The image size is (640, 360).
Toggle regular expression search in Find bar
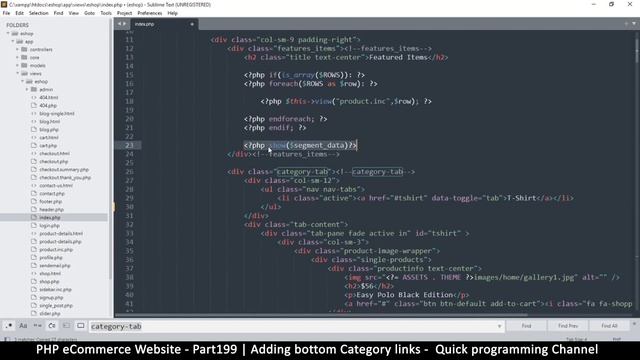(x=9, y=326)
